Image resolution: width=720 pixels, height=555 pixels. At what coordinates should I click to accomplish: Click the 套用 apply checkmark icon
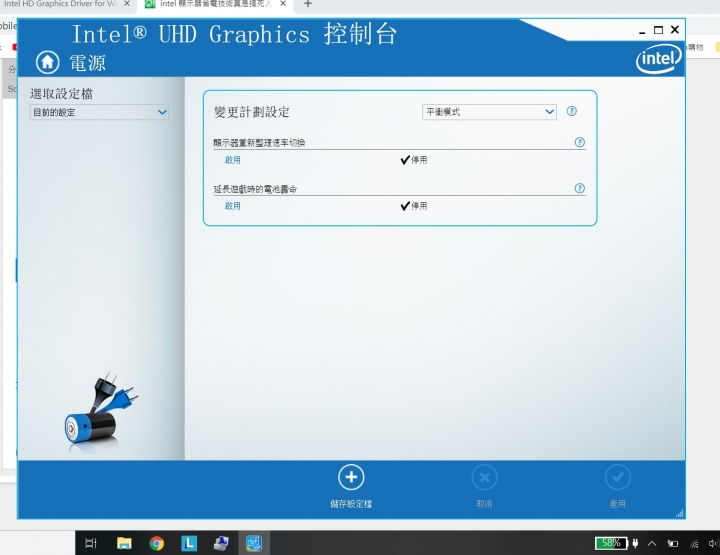(618, 477)
